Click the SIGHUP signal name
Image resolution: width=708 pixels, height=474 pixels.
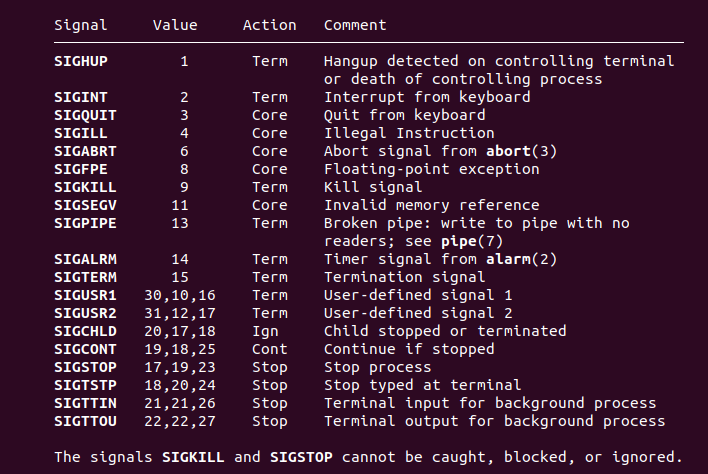(81, 61)
